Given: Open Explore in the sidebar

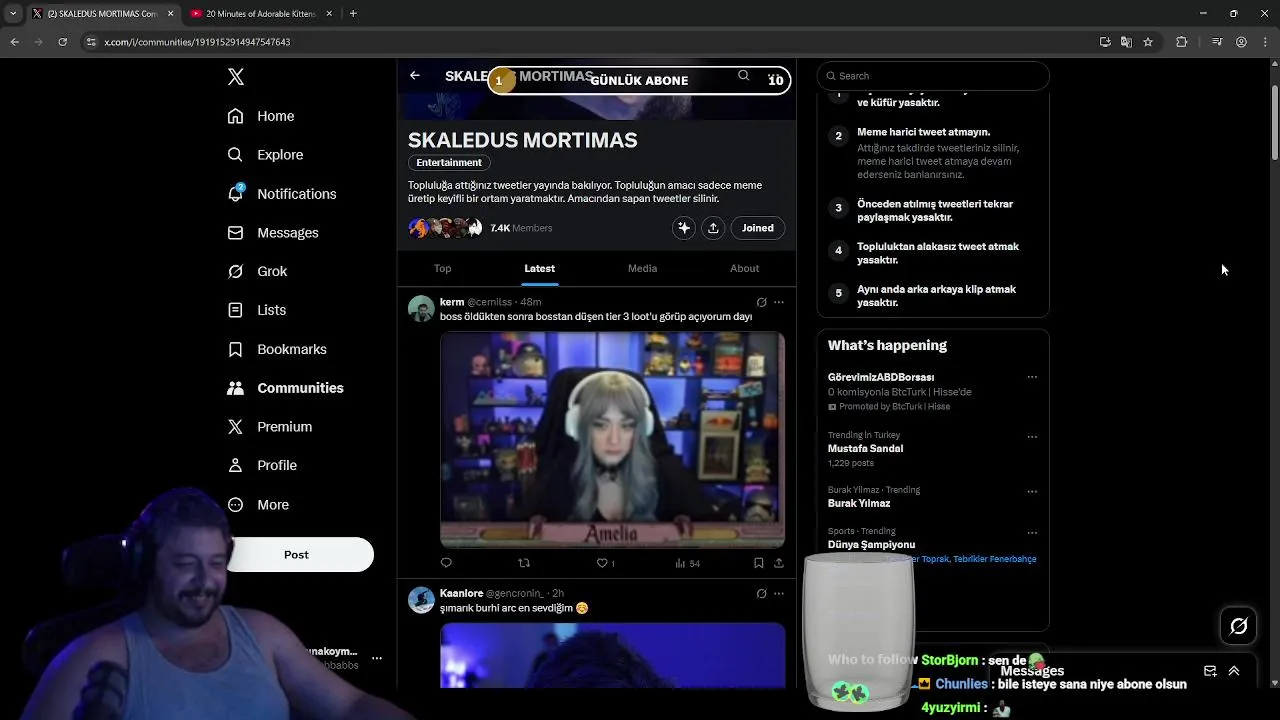Looking at the screenshot, I should 265,155.
